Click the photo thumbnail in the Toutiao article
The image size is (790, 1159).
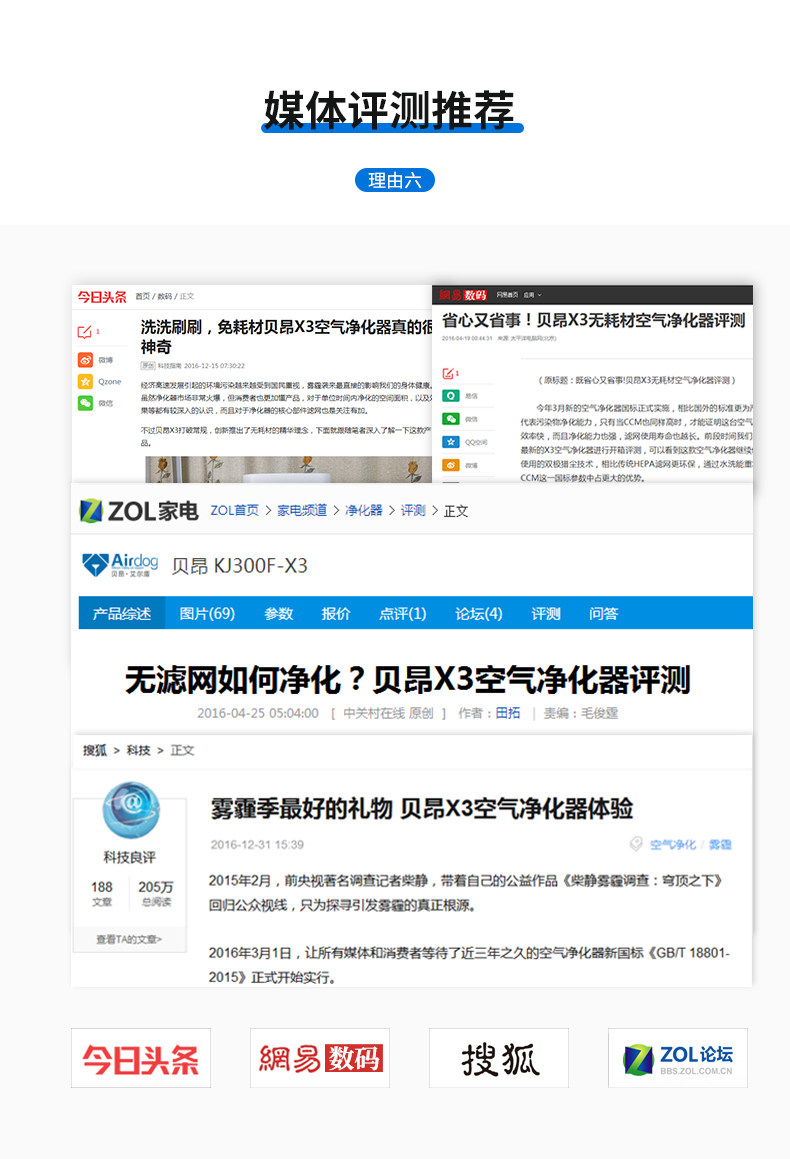[288, 469]
